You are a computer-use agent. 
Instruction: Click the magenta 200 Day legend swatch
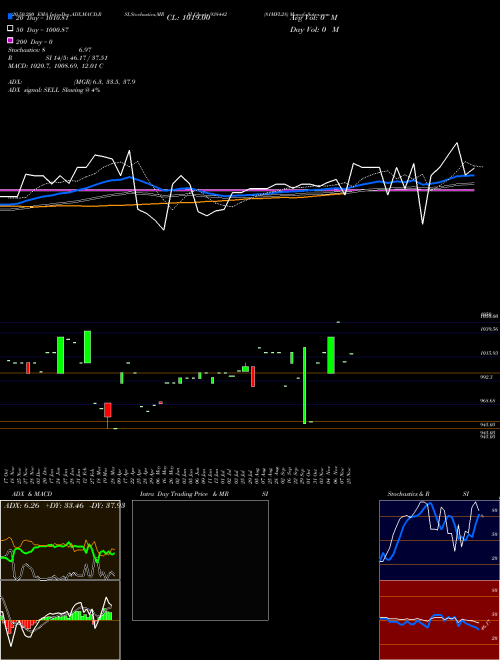tap(10, 41)
